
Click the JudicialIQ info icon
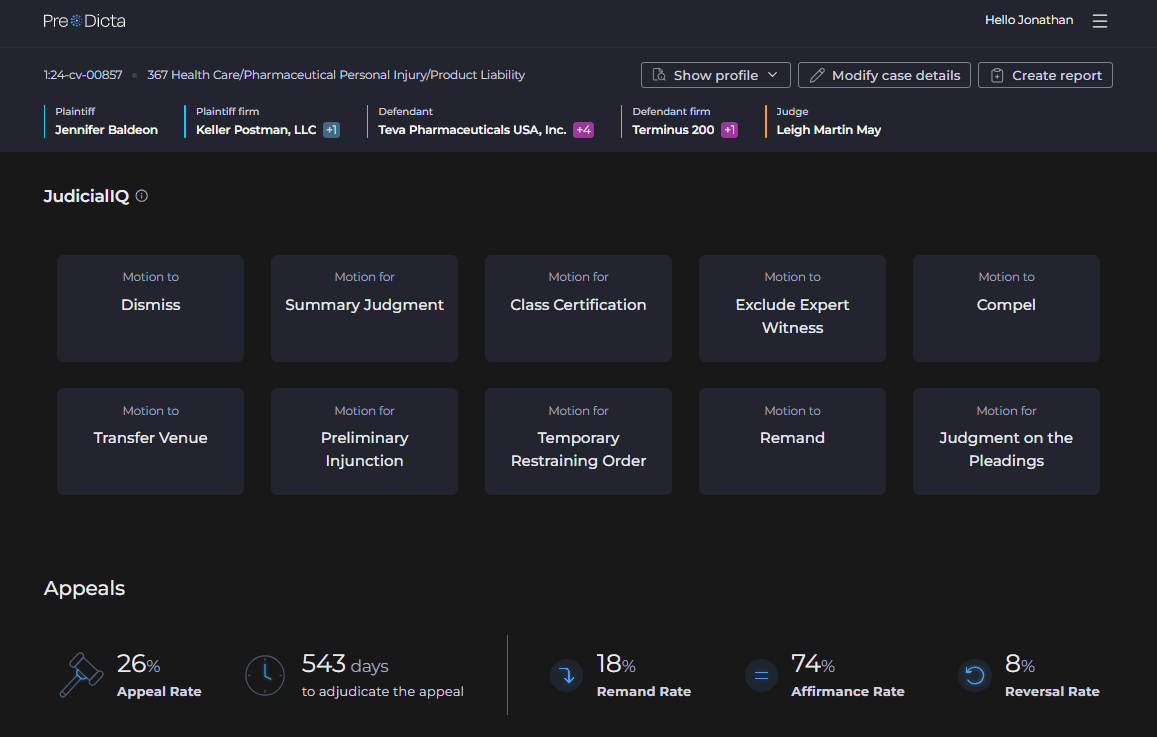click(142, 196)
